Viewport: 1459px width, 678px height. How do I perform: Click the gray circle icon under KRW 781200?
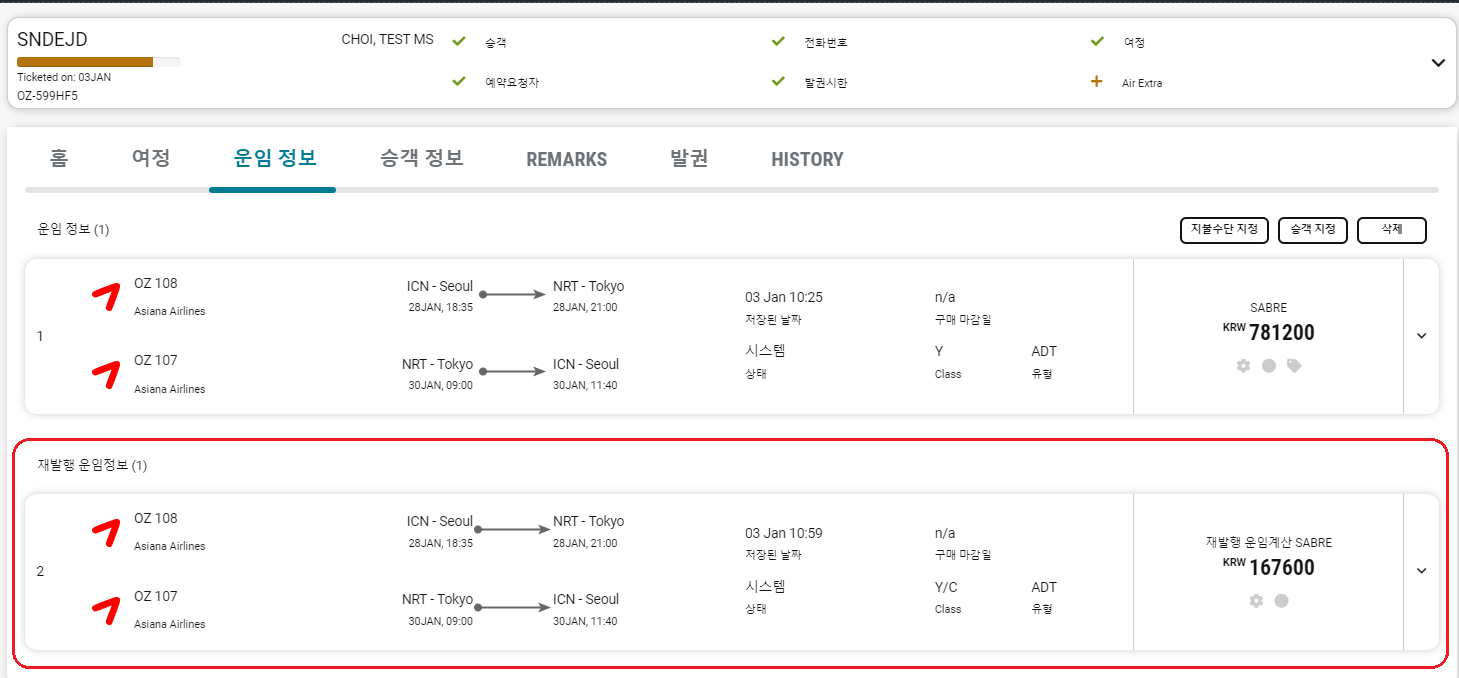coord(1269,366)
